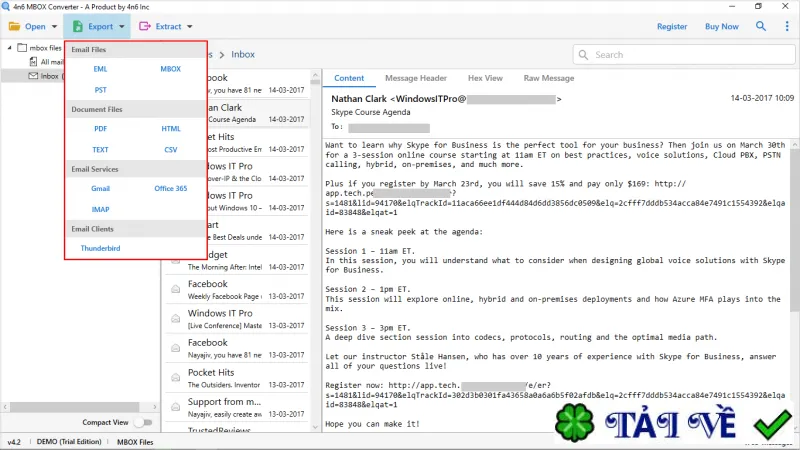Image resolution: width=800 pixels, height=450 pixels.
Task: Click the folder tree horizontal scrollbar
Action: point(80,407)
